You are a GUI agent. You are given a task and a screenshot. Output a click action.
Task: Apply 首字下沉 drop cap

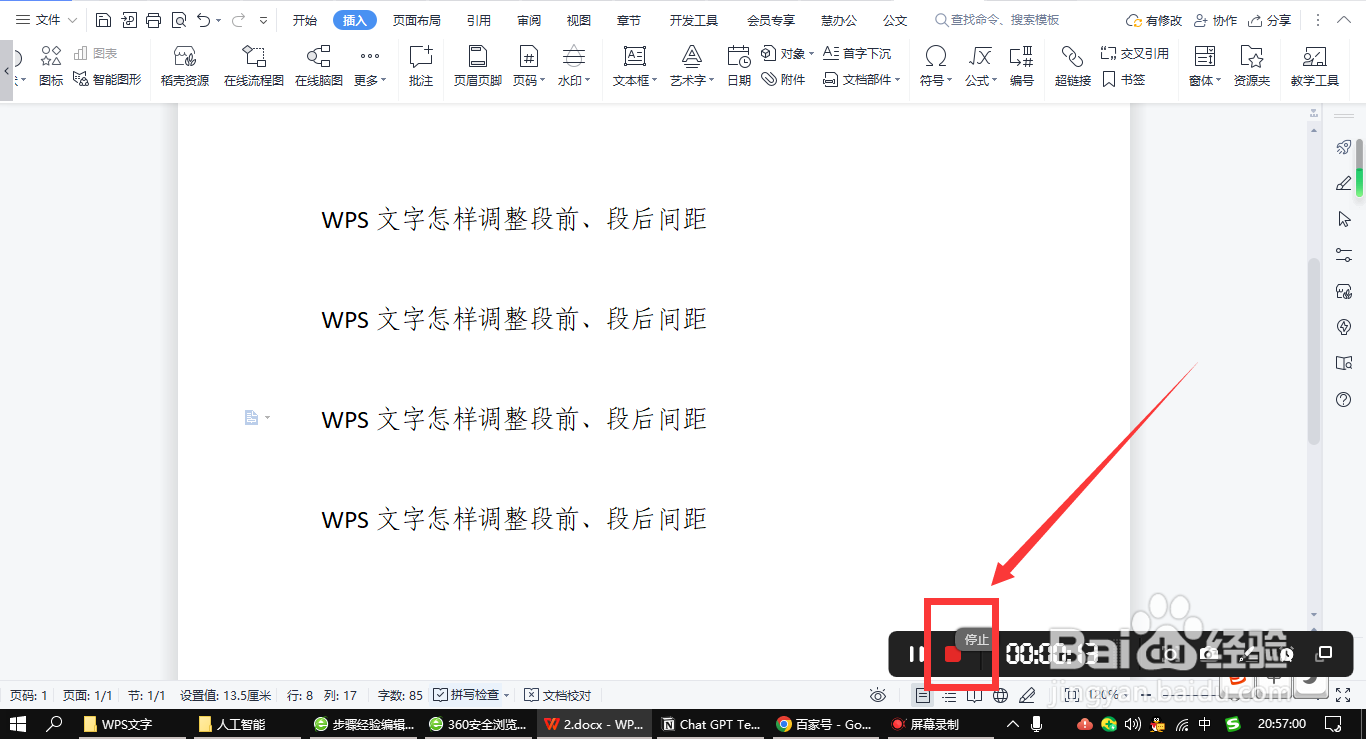coord(857,53)
